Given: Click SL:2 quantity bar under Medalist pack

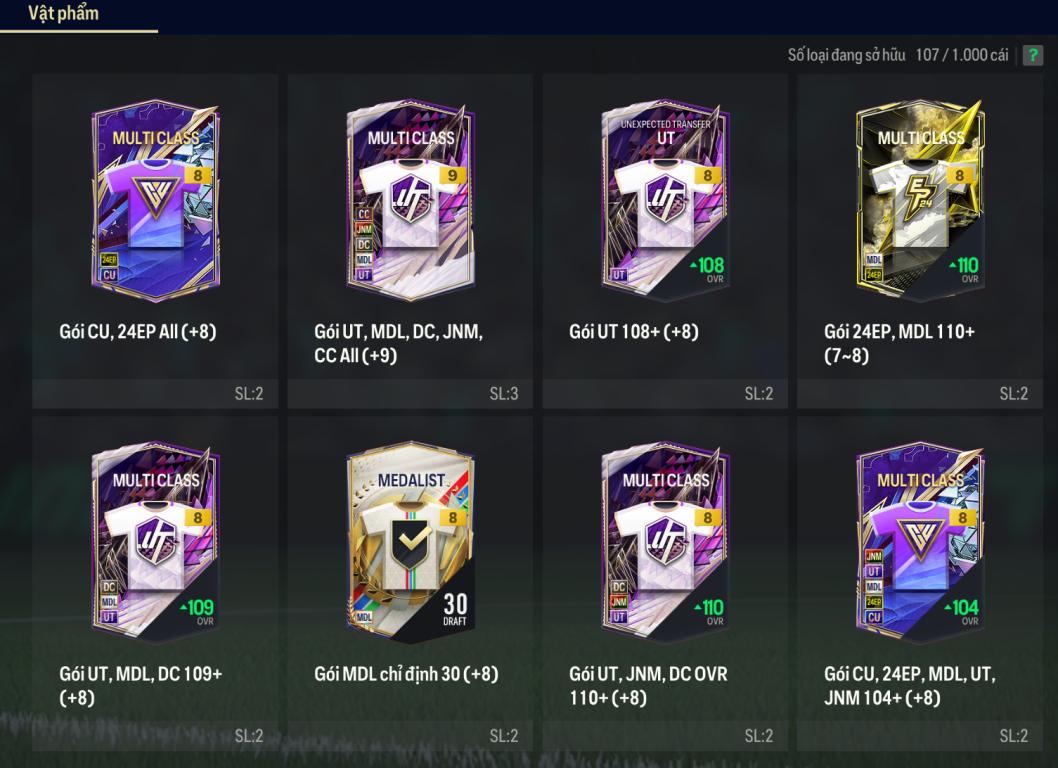Looking at the screenshot, I should point(410,736).
